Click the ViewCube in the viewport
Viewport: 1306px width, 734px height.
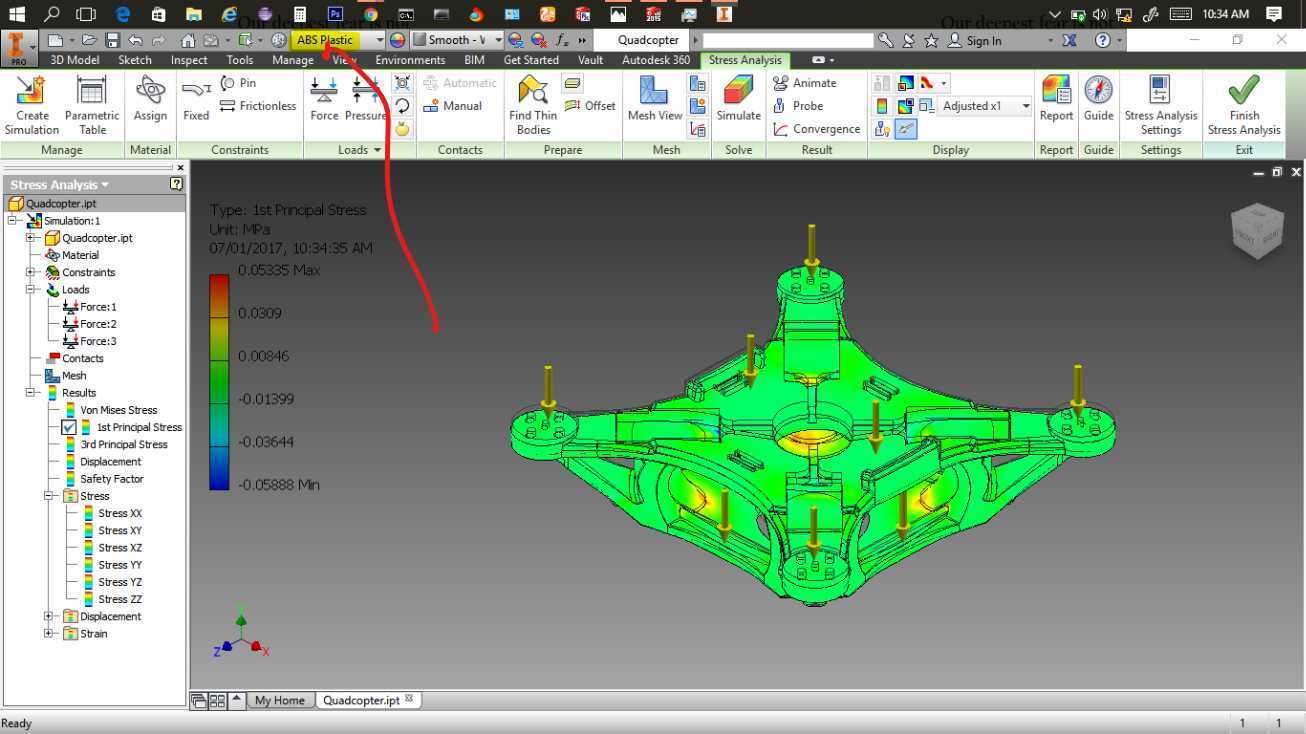pos(1257,230)
